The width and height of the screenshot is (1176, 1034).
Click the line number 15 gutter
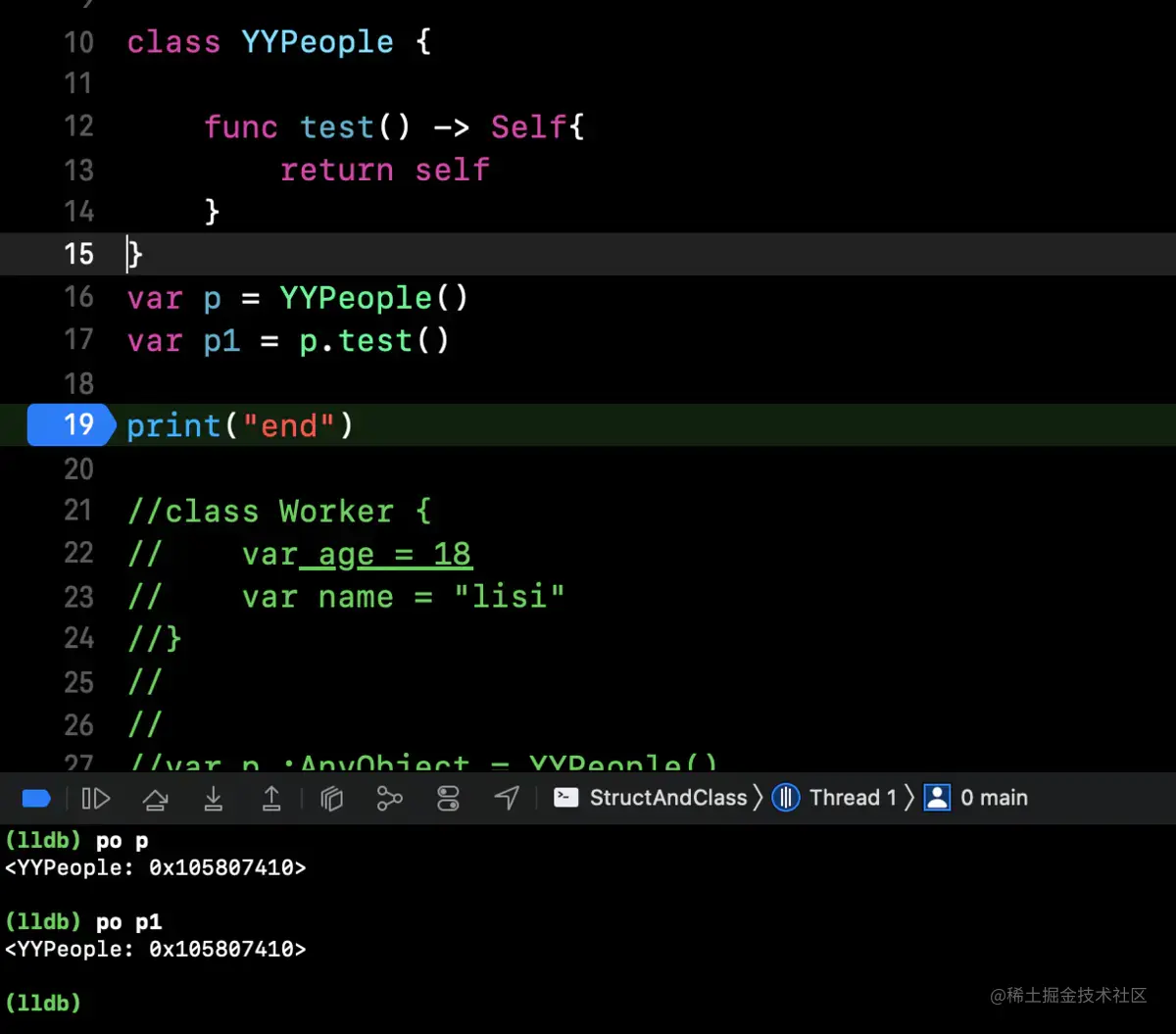pyautogui.click(x=78, y=254)
